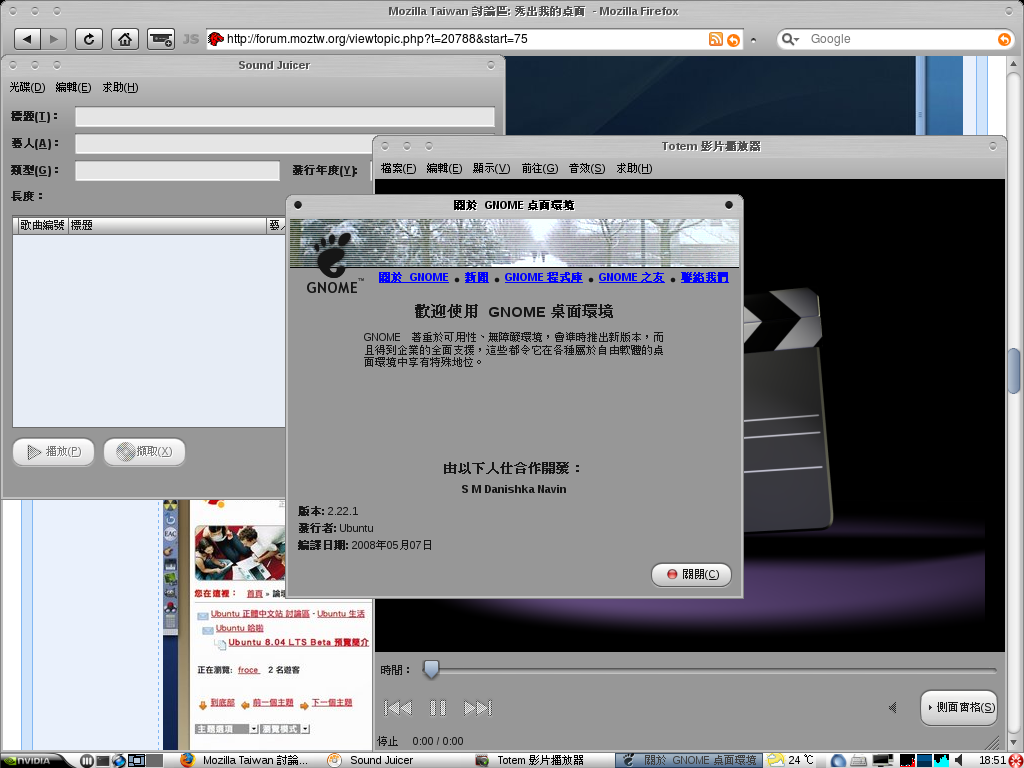
Task: Close the GNOME about dialog with 關閉(C)
Action: pyautogui.click(x=691, y=574)
